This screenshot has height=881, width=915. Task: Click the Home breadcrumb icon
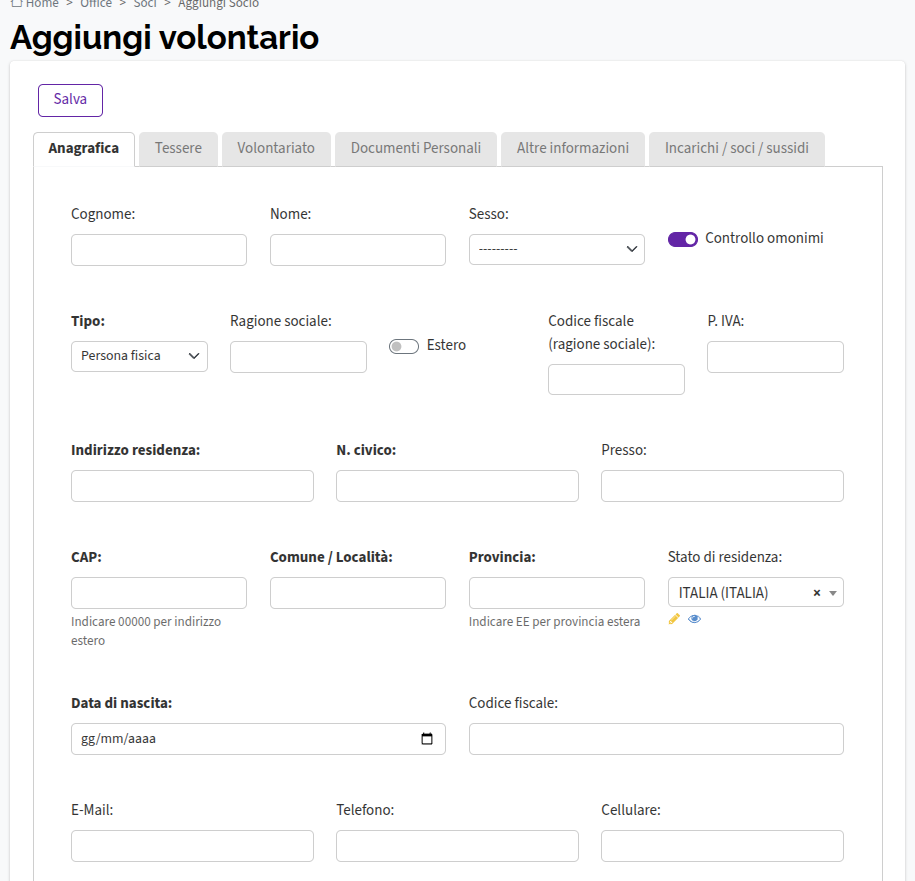pos(16,4)
